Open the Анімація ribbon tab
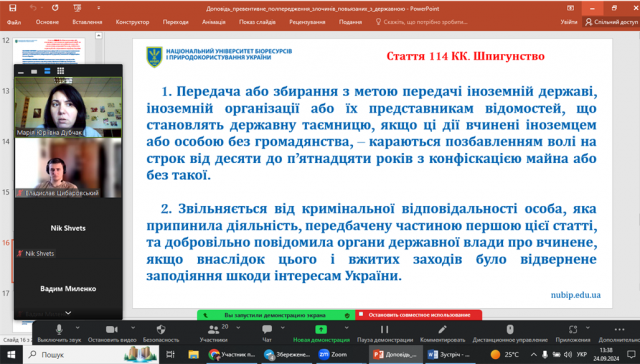The image size is (640, 364). (213, 22)
